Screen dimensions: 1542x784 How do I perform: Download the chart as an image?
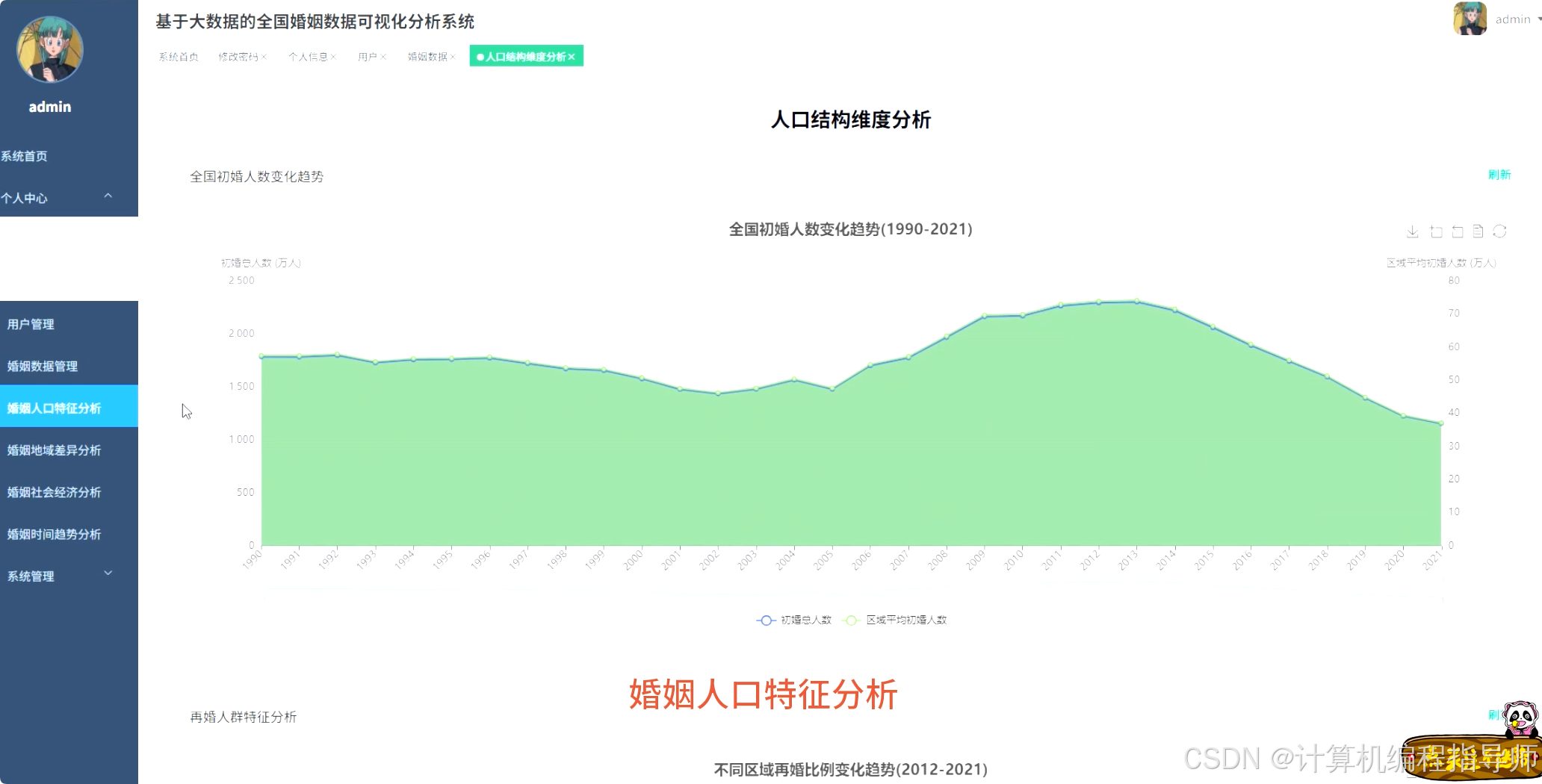click(1412, 232)
